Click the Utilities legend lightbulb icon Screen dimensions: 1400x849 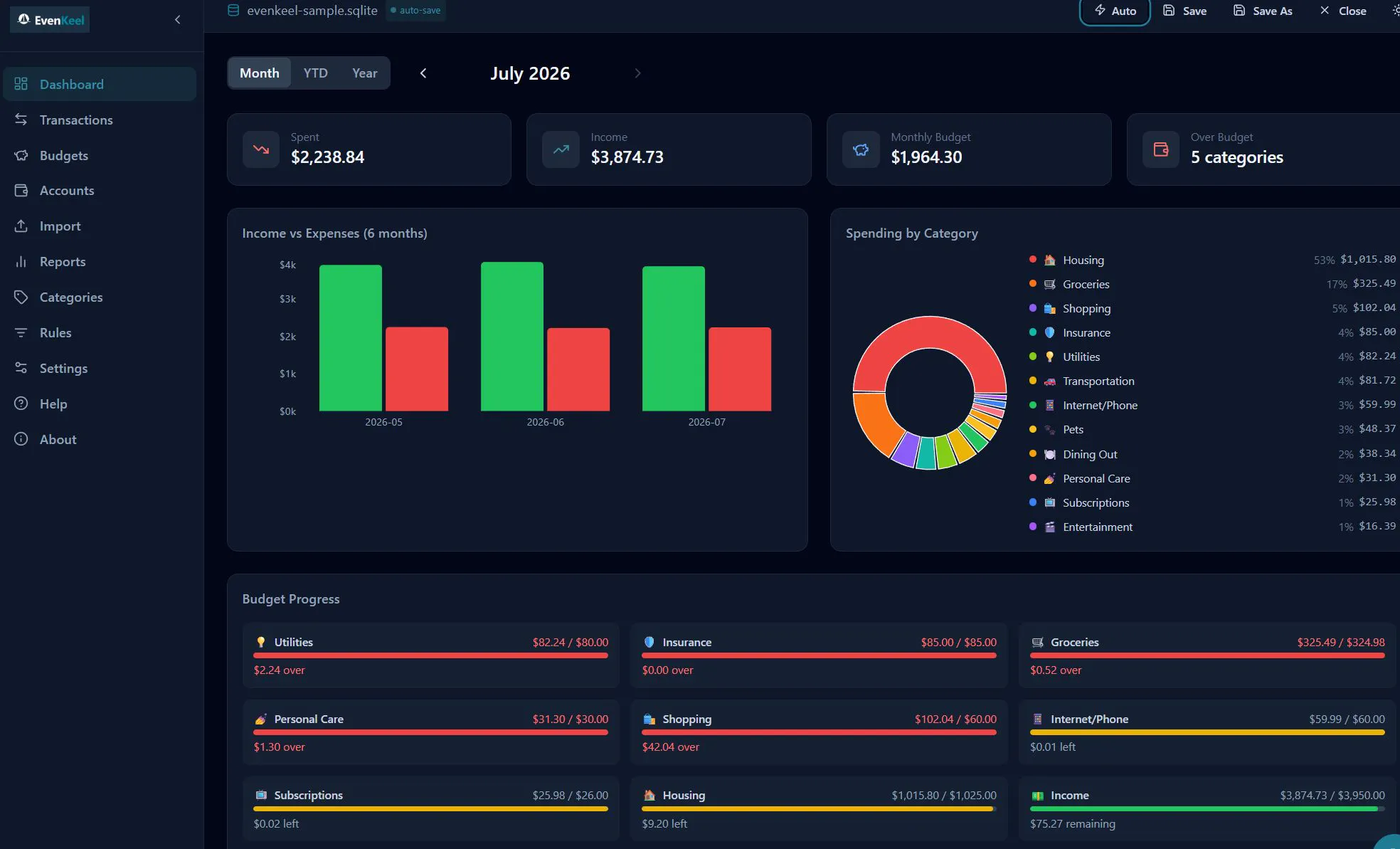pos(1049,357)
